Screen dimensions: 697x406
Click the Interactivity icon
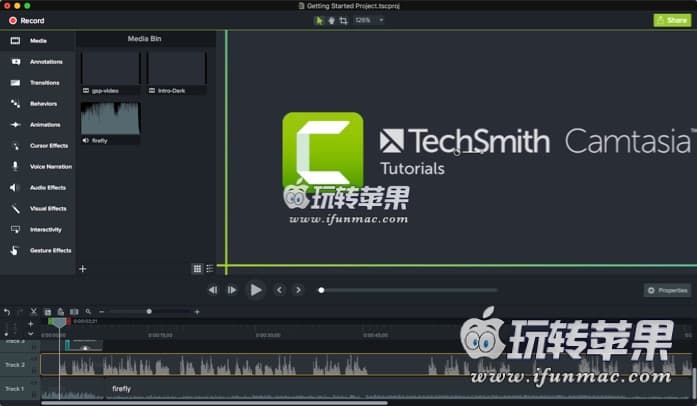15,229
